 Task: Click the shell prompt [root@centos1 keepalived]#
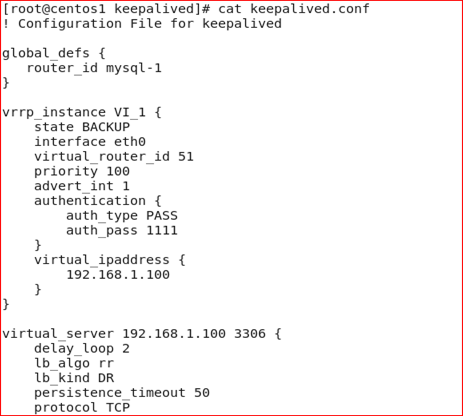coord(107,9)
